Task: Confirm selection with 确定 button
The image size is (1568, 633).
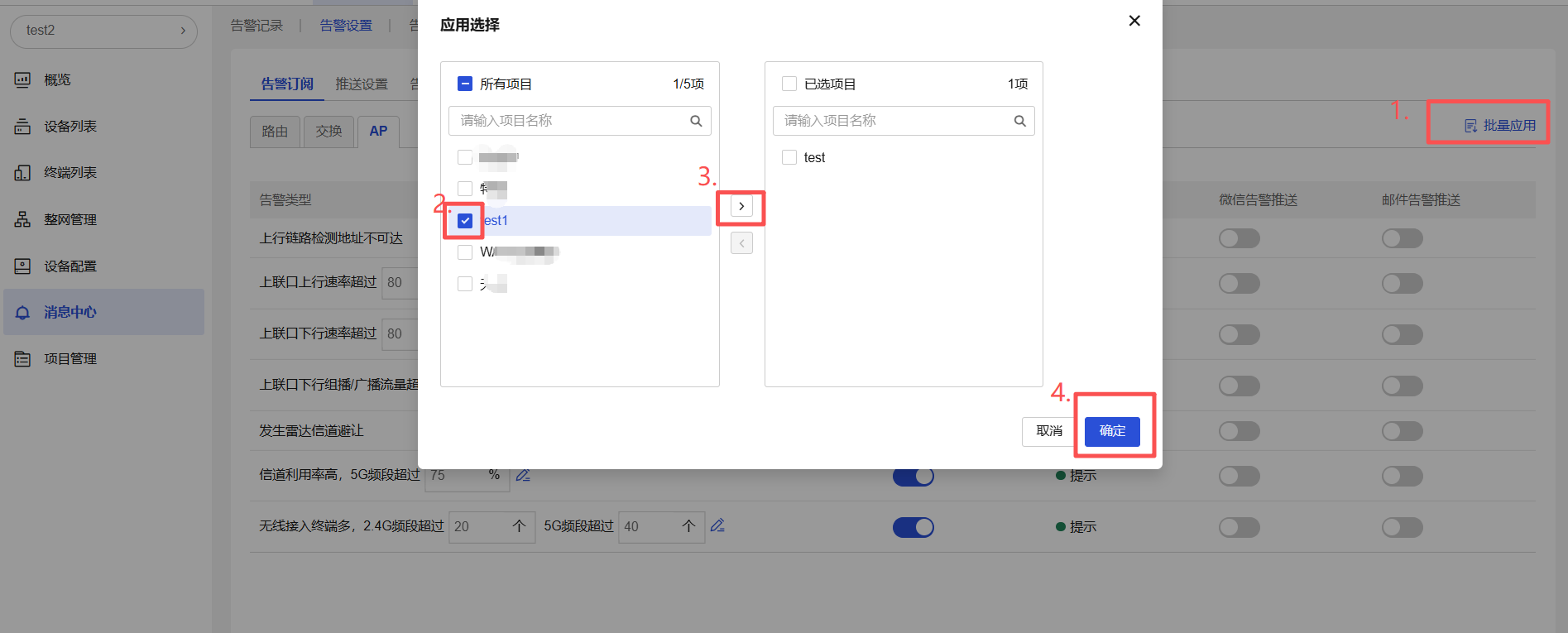Action: (x=1112, y=431)
